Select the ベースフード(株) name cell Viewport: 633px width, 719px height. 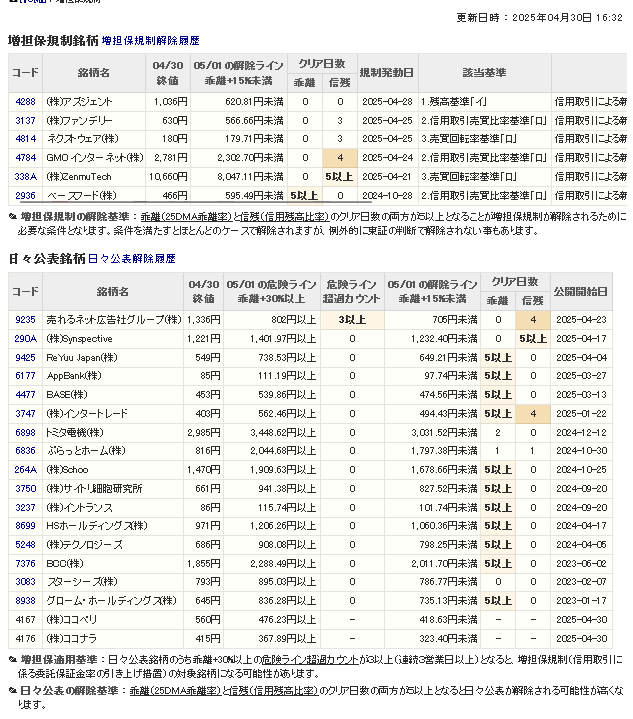coord(94,196)
